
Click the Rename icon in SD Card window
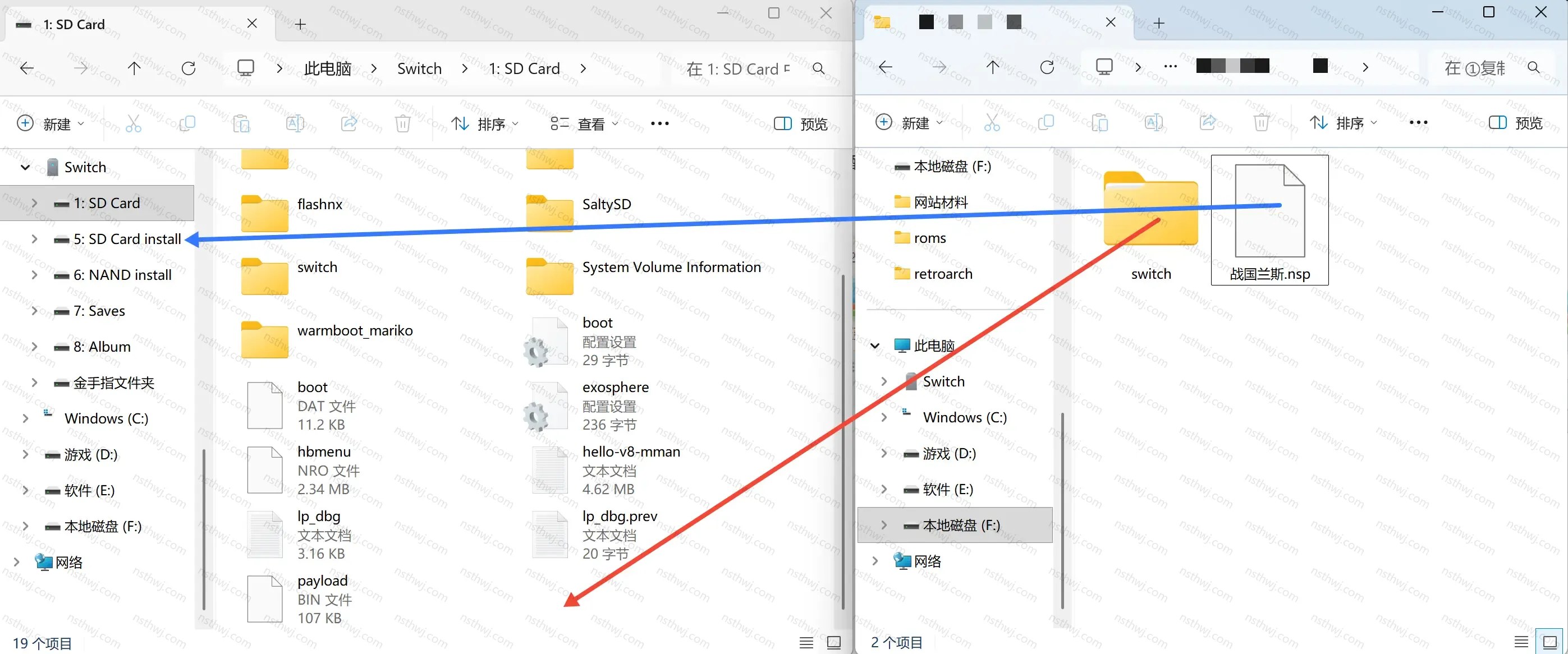(295, 123)
